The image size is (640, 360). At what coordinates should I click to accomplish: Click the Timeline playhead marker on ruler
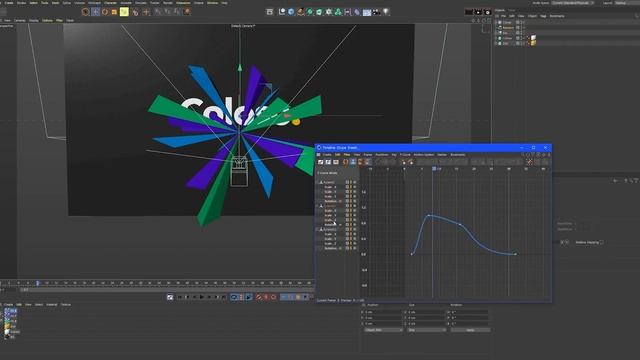coord(433,168)
